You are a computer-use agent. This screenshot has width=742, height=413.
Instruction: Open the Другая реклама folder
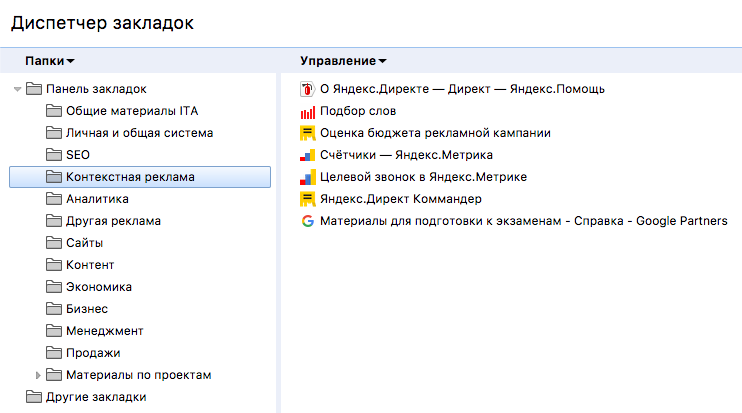pyautogui.click(x=113, y=221)
